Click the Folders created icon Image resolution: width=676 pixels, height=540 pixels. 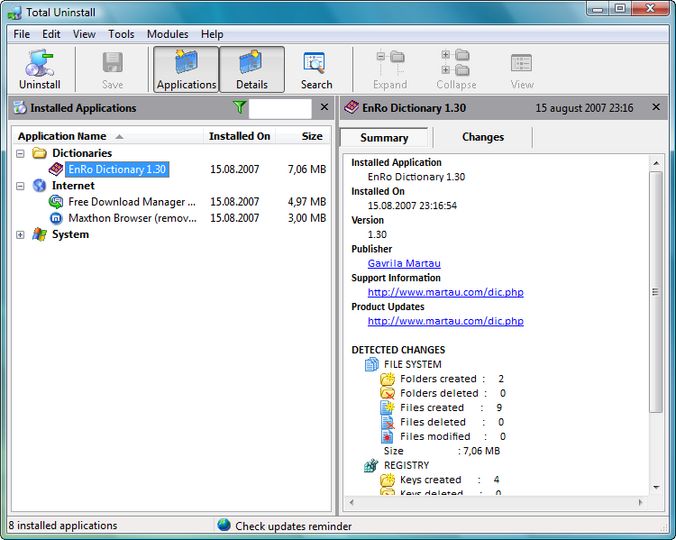tap(388, 379)
